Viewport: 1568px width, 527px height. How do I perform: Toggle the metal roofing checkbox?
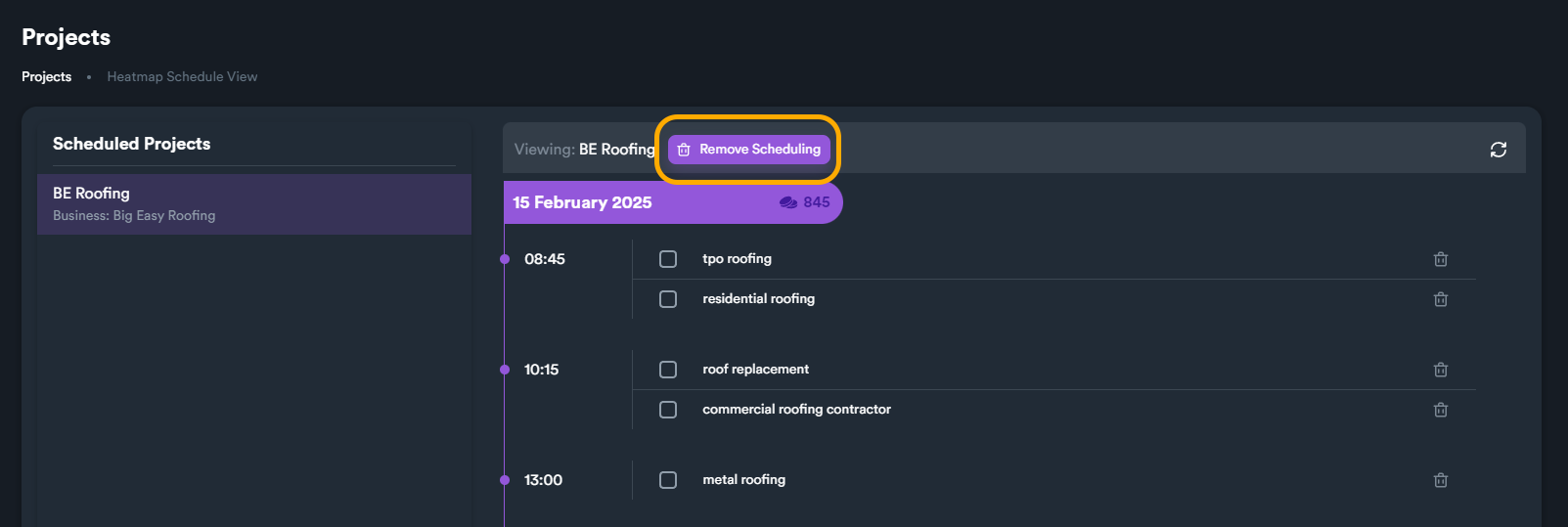pos(668,480)
